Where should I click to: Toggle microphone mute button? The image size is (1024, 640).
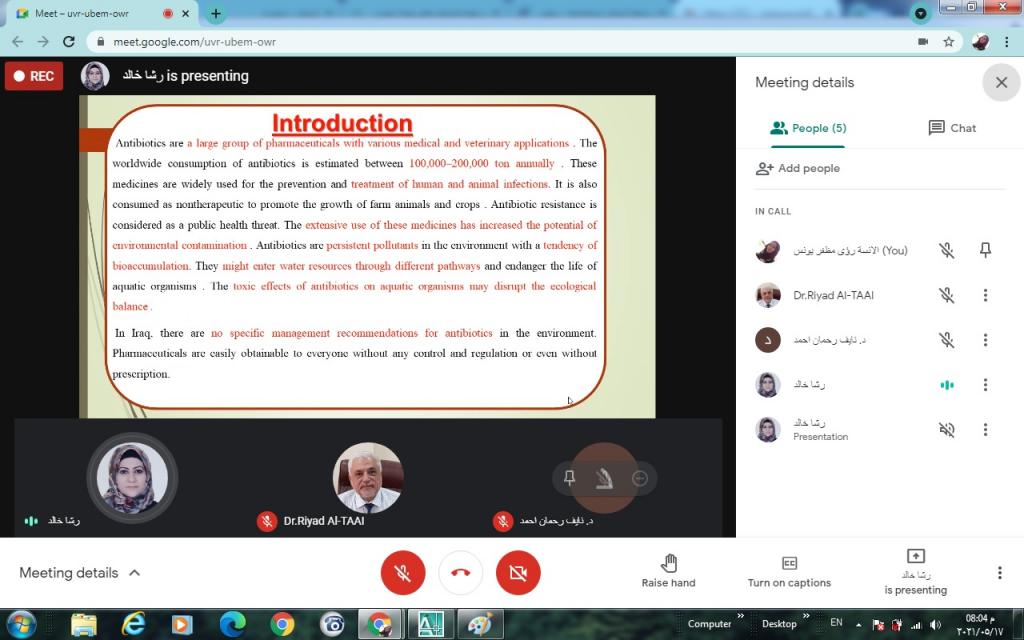(403, 573)
